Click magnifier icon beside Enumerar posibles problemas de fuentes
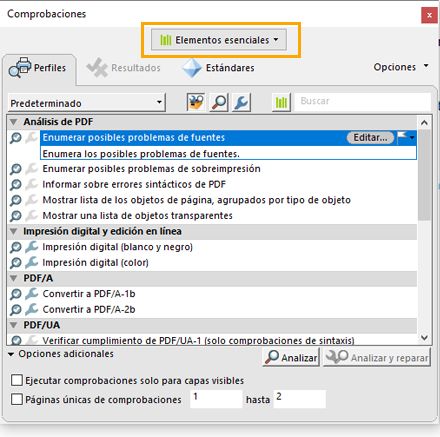This screenshot has height=437, width=440. tap(16, 138)
